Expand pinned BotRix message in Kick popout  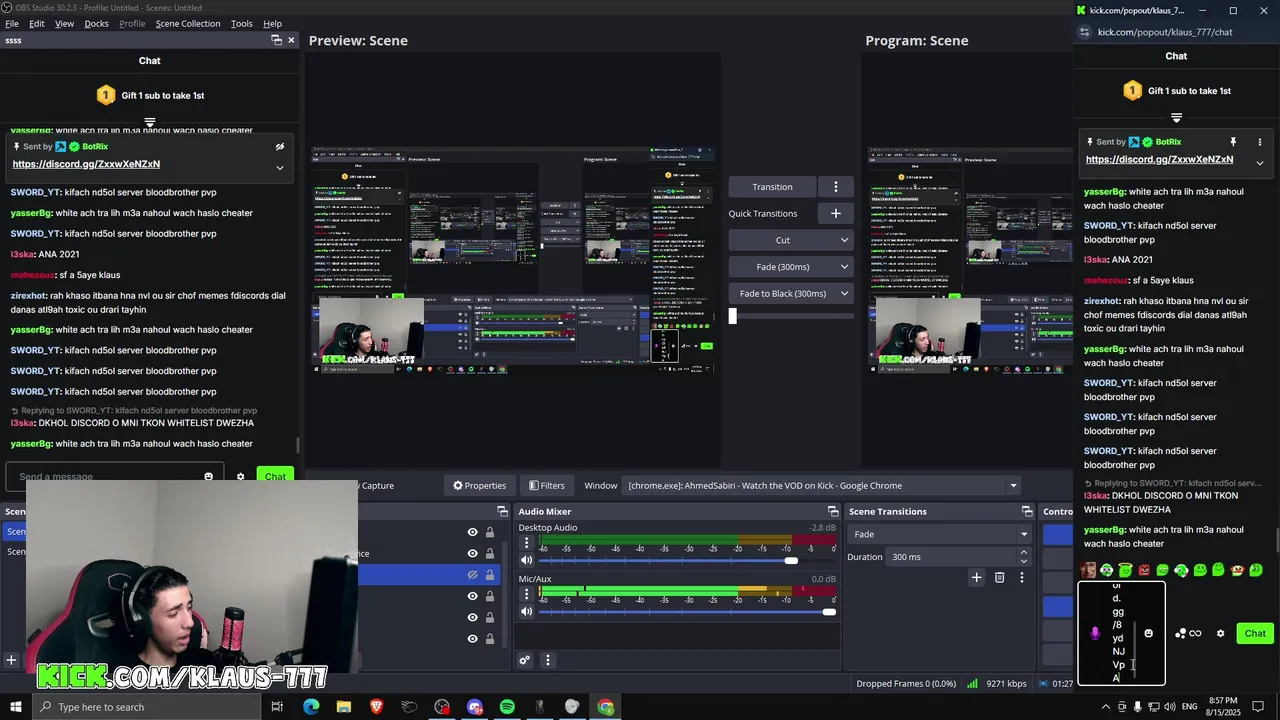coord(1259,162)
